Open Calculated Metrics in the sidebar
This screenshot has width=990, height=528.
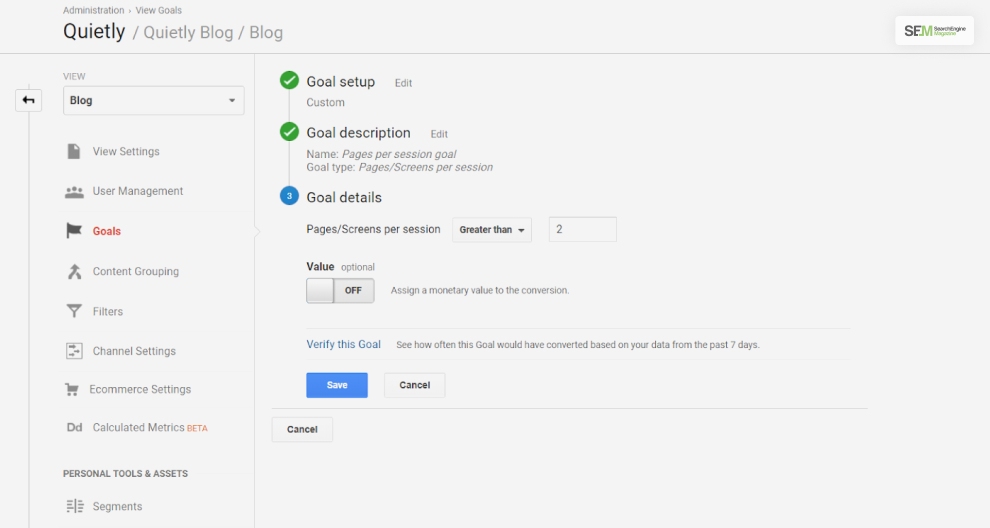(x=139, y=428)
